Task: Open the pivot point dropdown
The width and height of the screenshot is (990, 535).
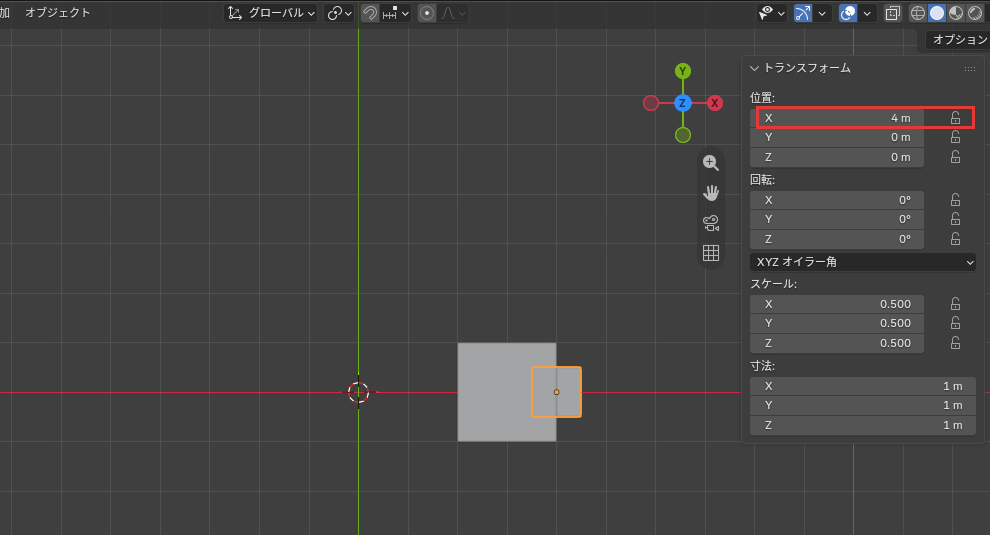Action: coord(339,13)
